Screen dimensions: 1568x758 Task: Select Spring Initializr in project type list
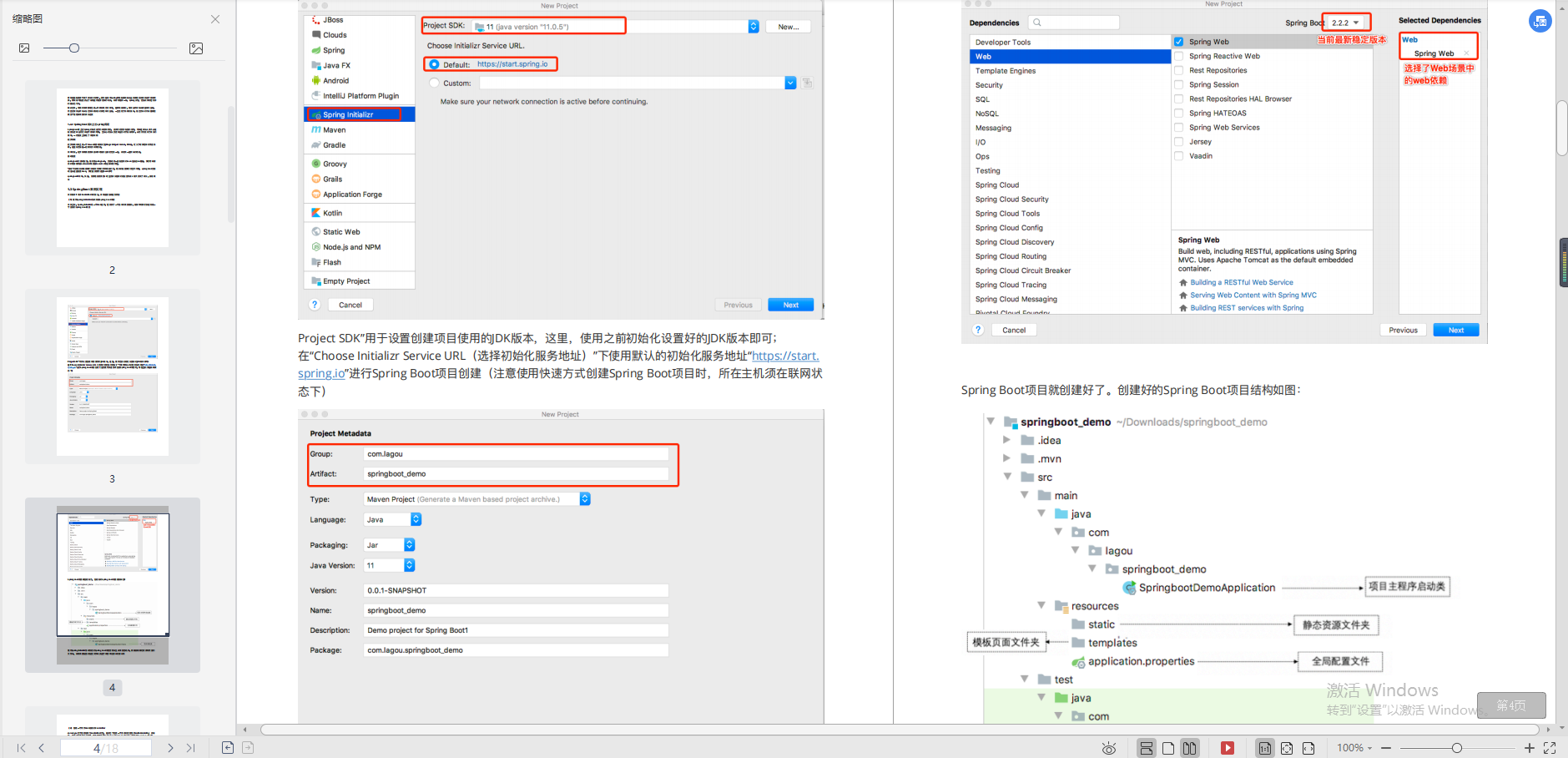pos(360,114)
